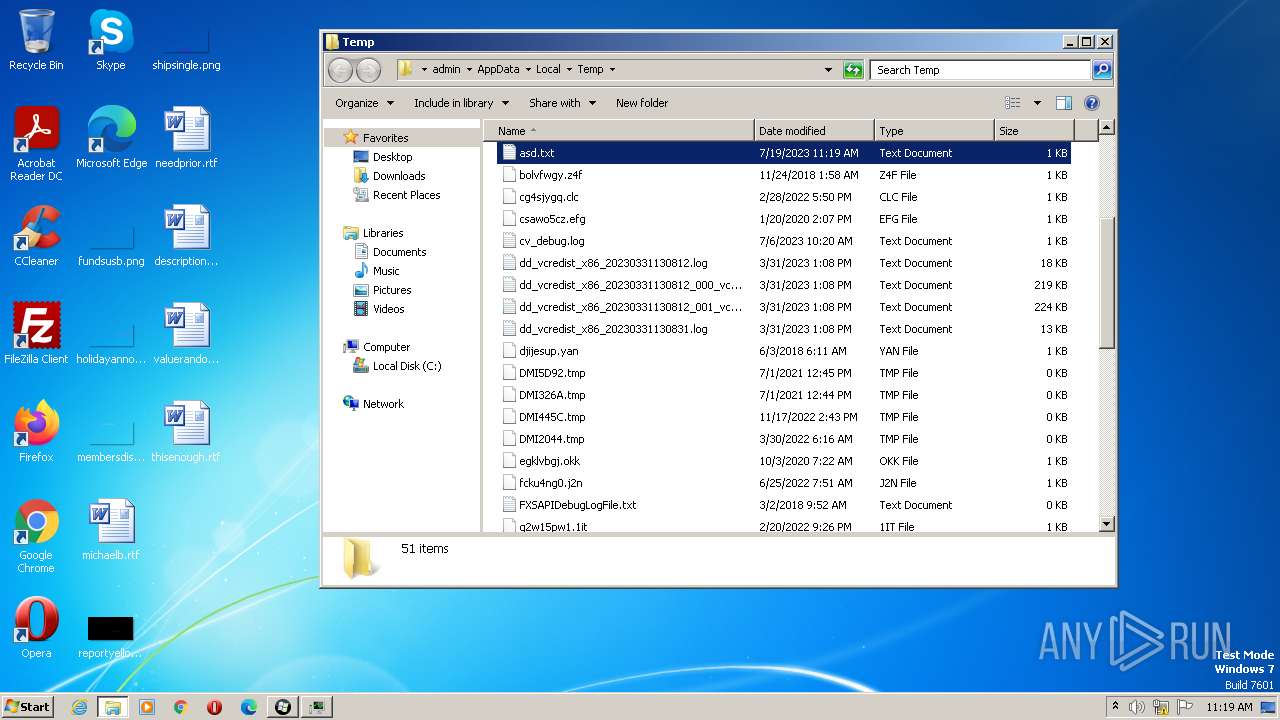
Task: Launch Opera desktop shortcut
Action: [x=36, y=628]
